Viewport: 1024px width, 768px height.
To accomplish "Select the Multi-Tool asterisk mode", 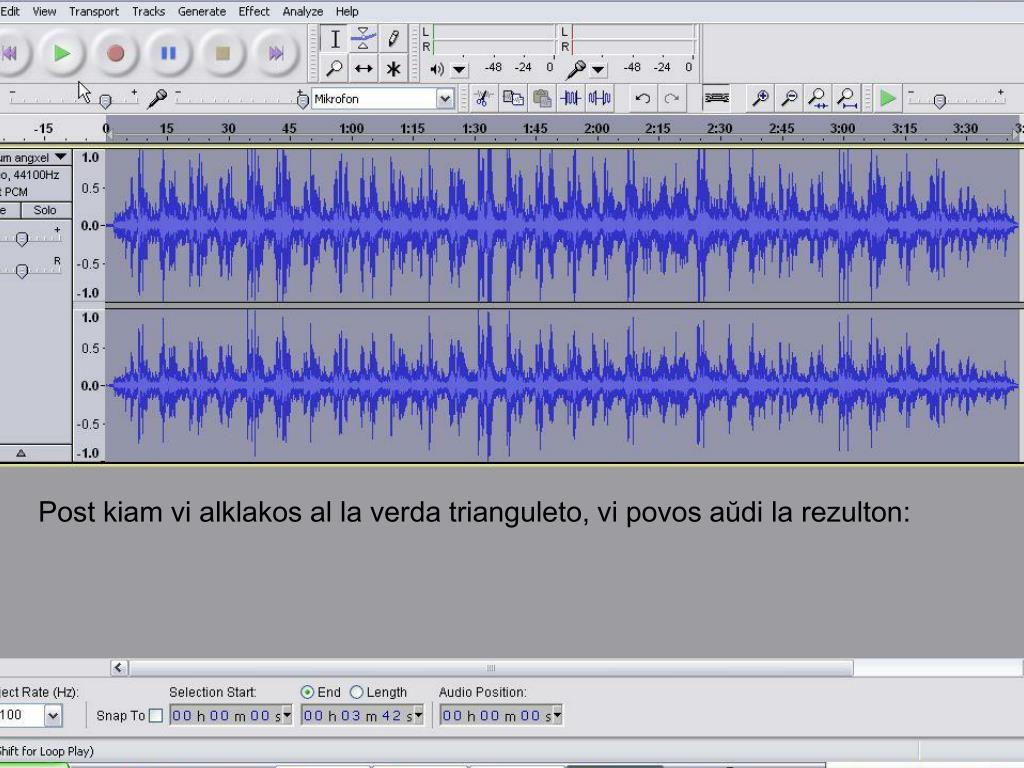I will coord(392,68).
